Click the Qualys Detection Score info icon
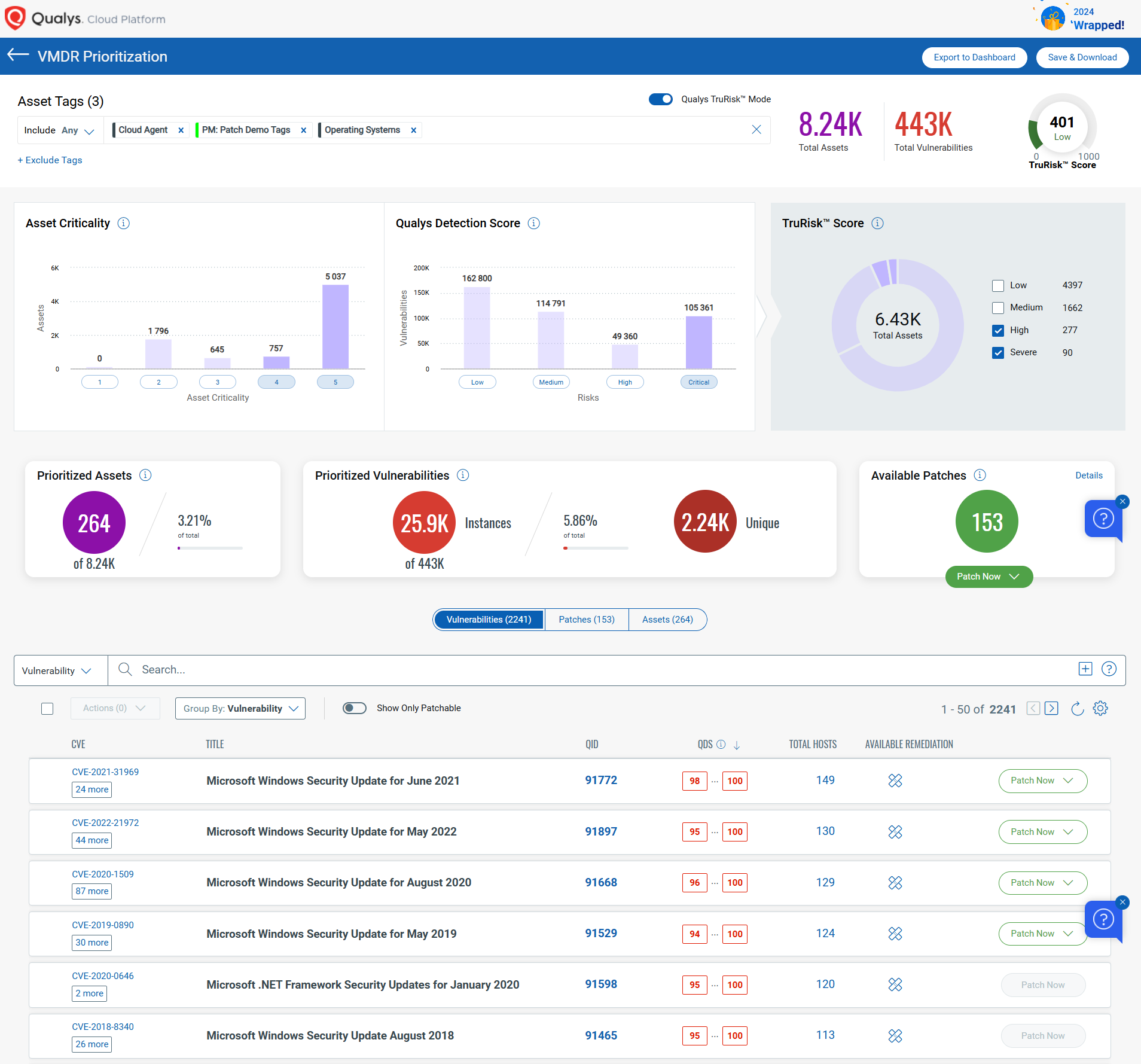This screenshot has width=1141, height=1064. (534, 223)
